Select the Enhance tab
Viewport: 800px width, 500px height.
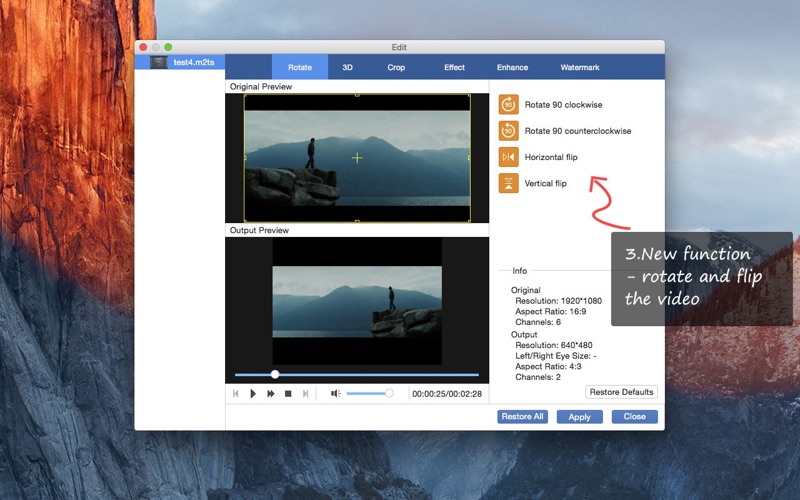512,67
